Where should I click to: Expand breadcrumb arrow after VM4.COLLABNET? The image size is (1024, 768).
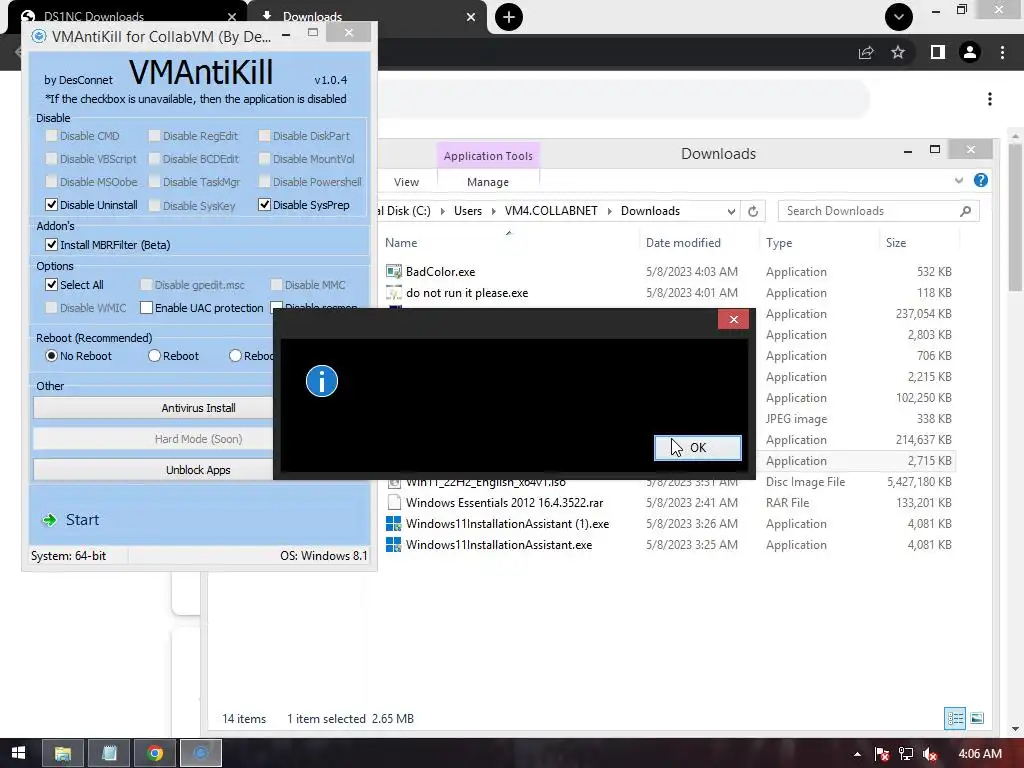pos(609,211)
